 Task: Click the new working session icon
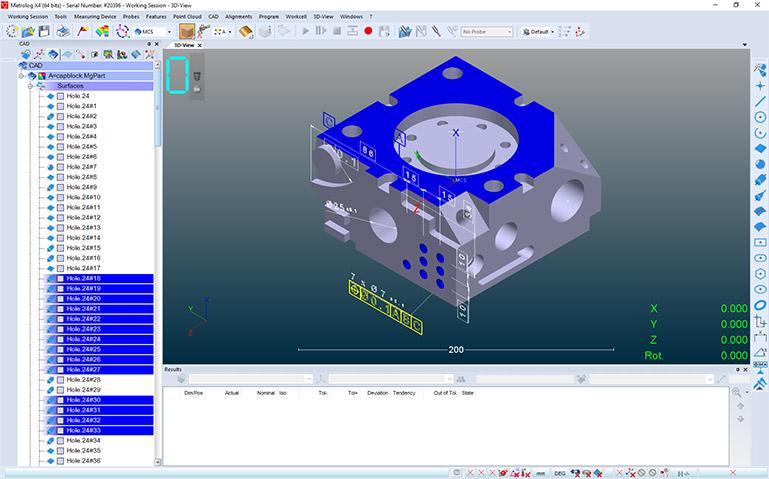pos(11,31)
